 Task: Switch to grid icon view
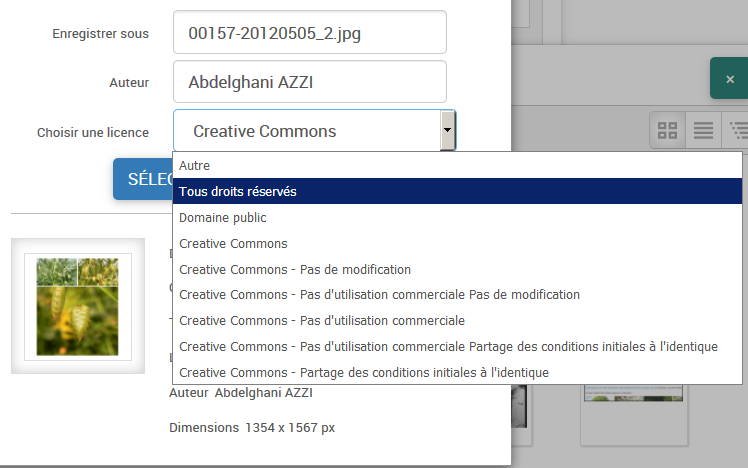point(668,130)
